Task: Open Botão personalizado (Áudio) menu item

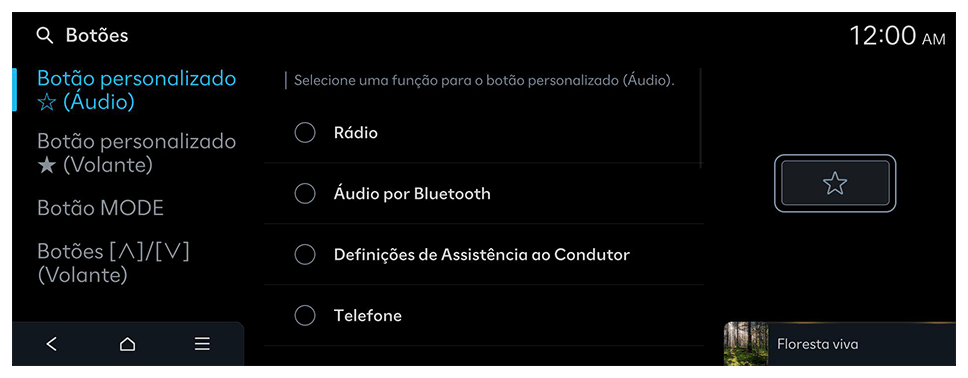Action: click(136, 90)
